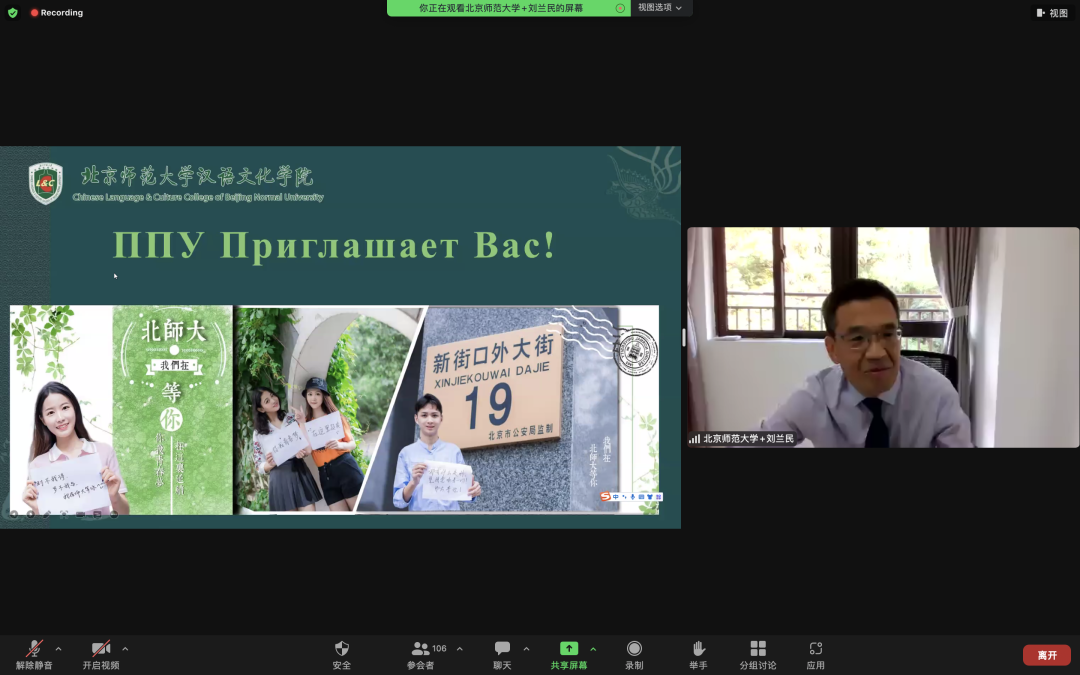Turn on the camera with 开启视频
The image size is (1080, 675).
click(101, 655)
